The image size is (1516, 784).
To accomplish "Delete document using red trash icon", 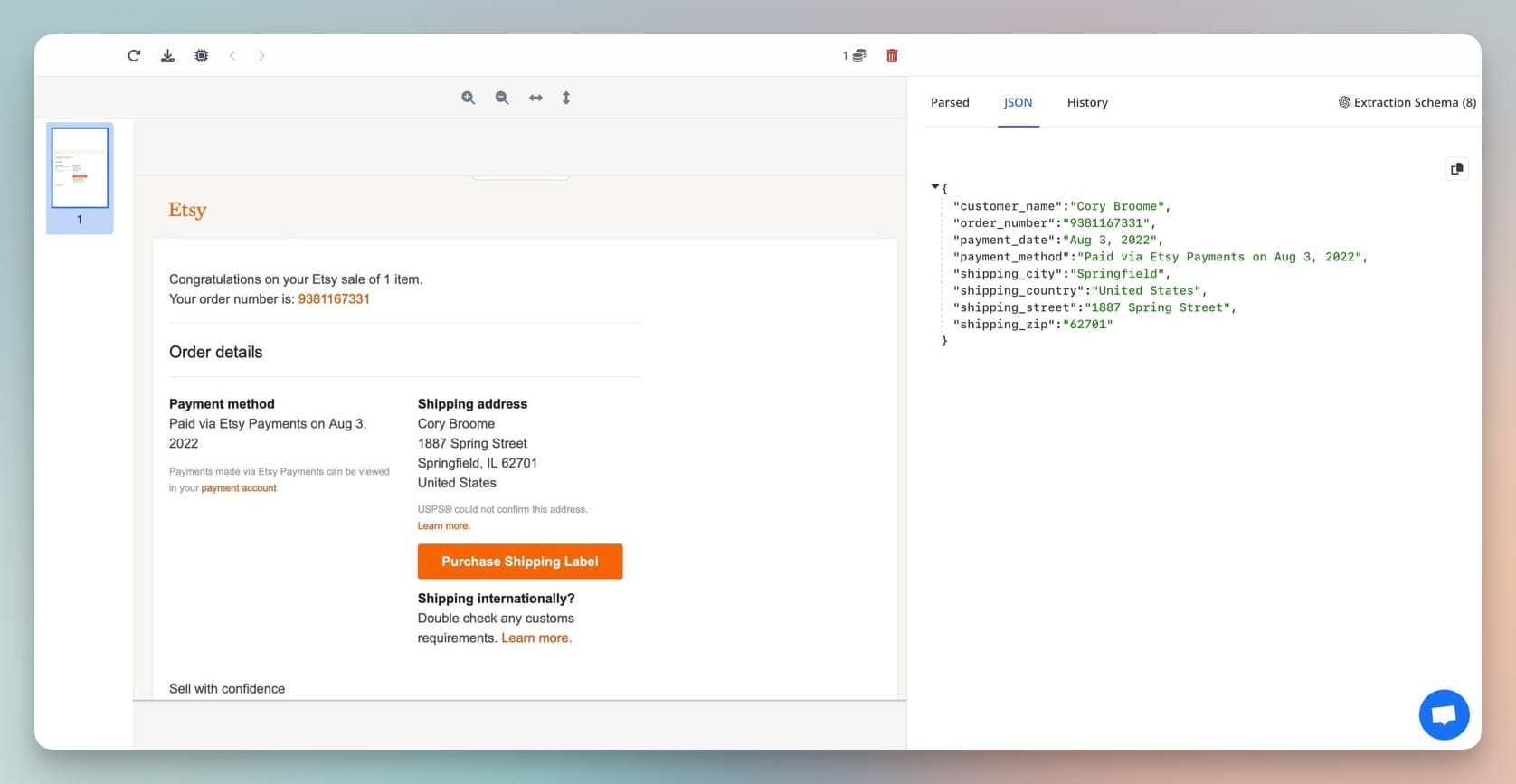I will pos(892,56).
